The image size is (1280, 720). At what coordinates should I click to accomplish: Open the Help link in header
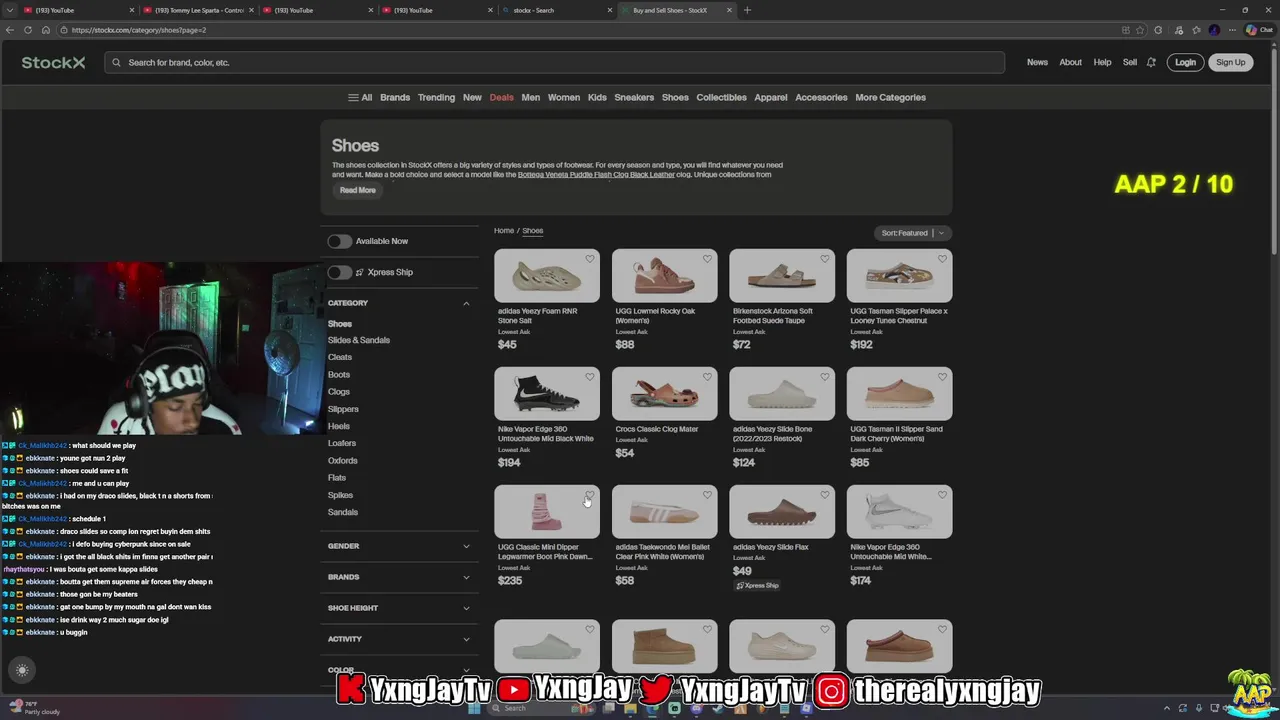coord(1102,62)
